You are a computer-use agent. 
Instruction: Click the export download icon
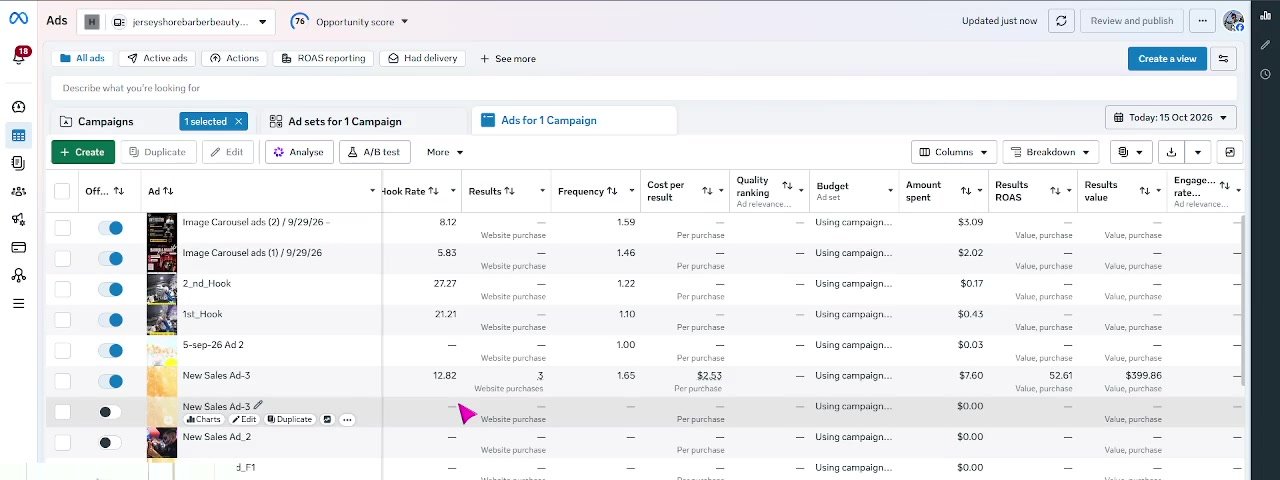1171,152
